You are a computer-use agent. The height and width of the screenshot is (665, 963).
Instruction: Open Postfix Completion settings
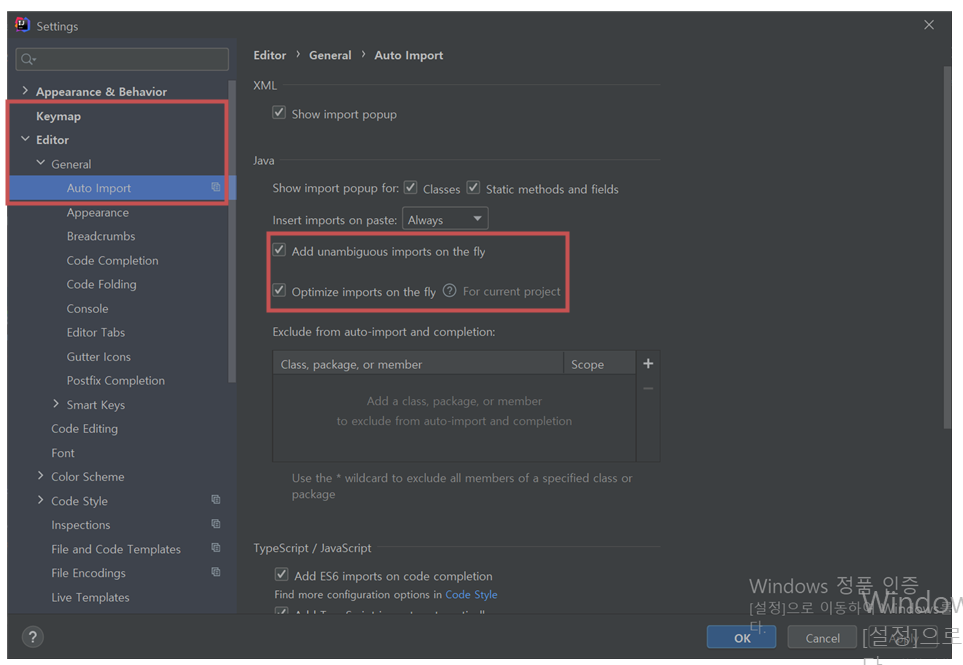(x=115, y=381)
